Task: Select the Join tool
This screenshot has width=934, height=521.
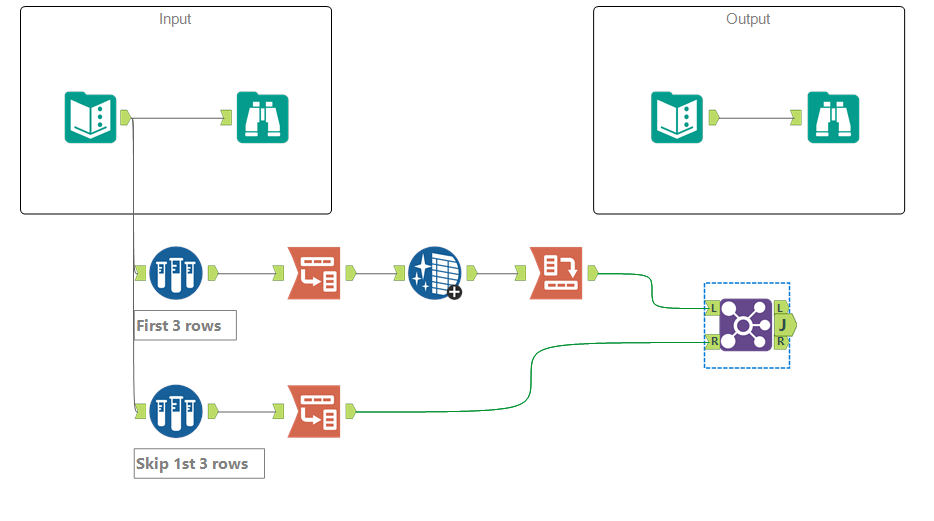Action: click(746, 325)
